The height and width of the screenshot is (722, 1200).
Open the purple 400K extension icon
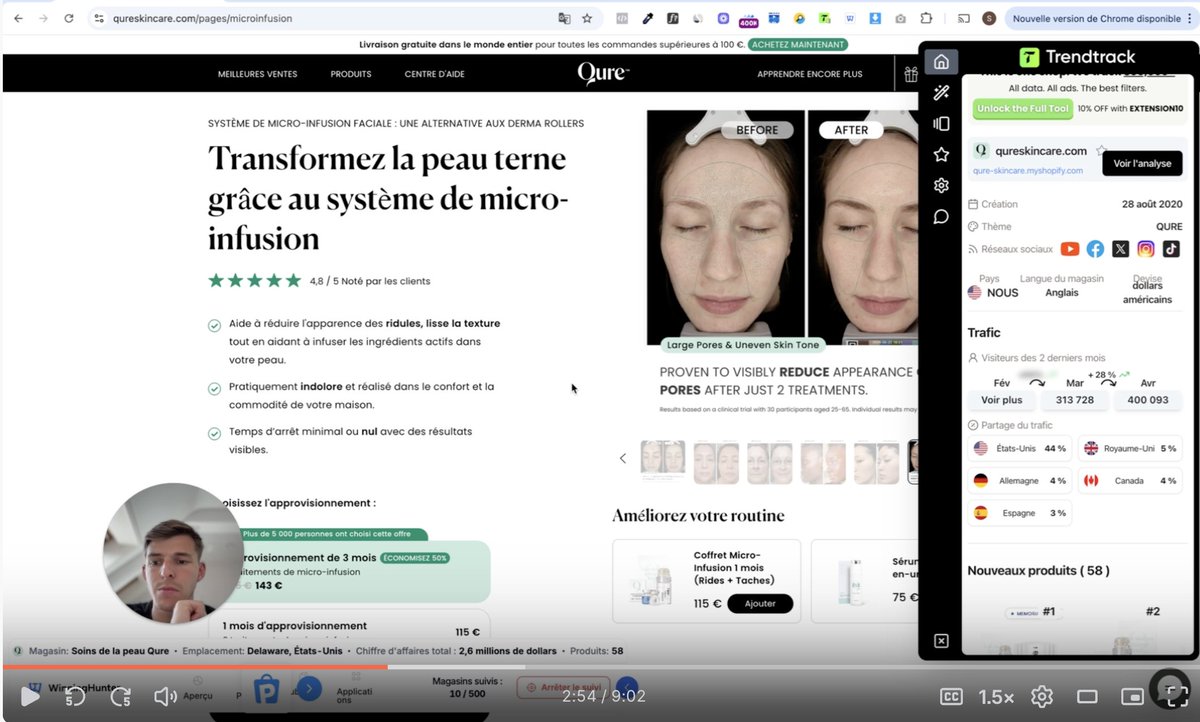pyautogui.click(x=748, y=19)
